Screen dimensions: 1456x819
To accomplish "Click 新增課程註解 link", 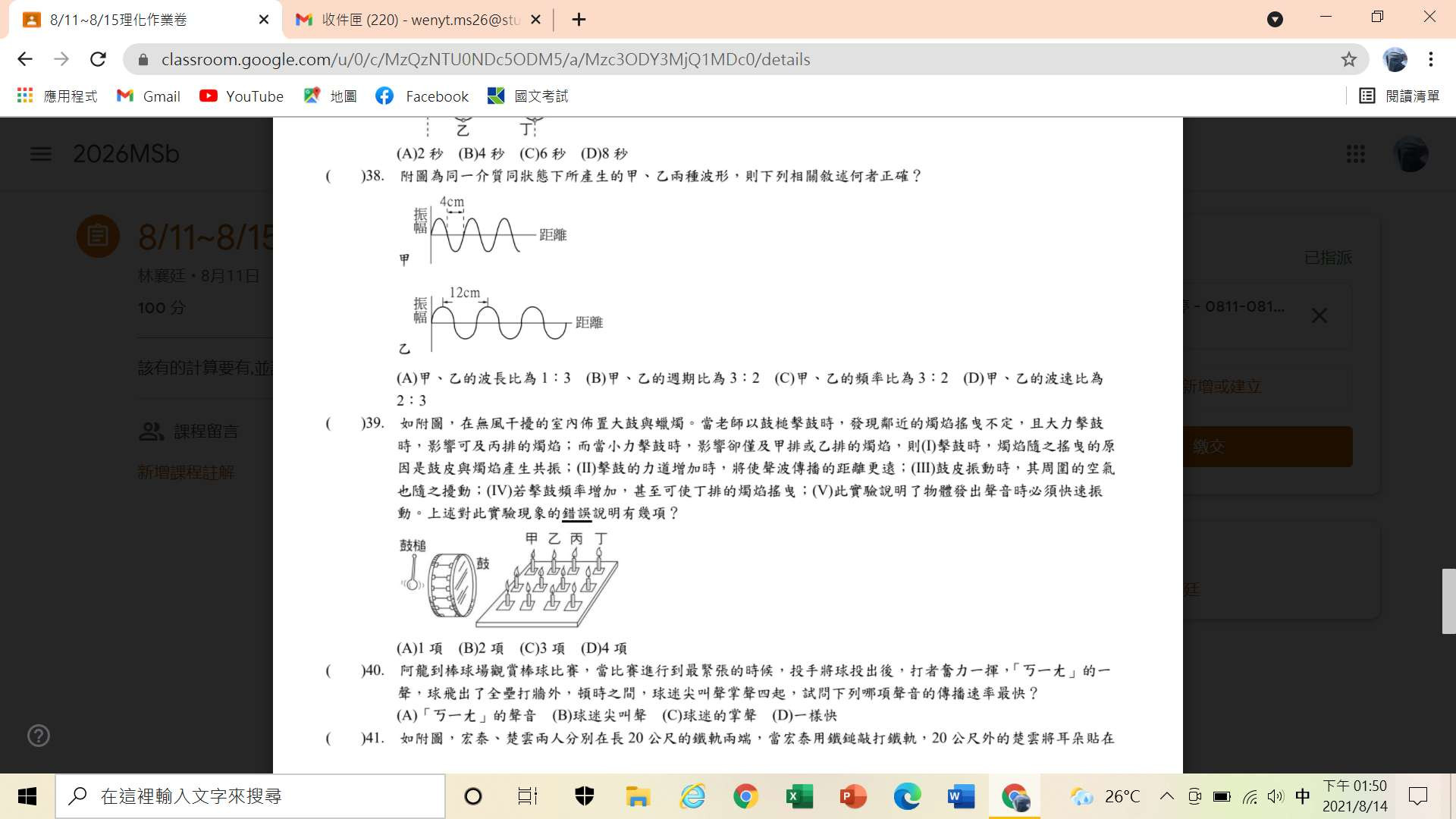I will 186,472.
